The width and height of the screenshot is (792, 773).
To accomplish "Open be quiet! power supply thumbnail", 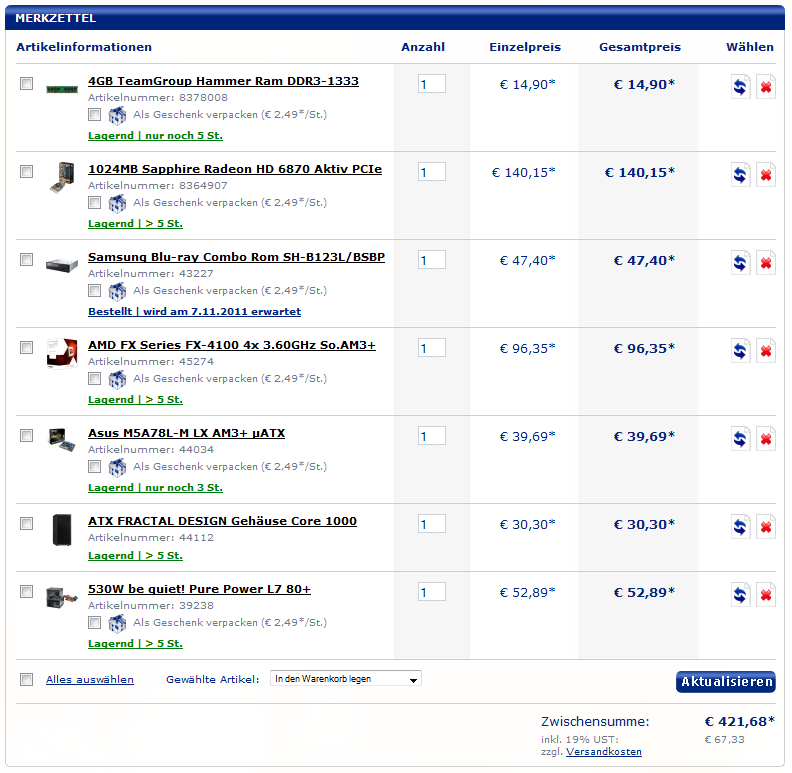I will click(62, 597).
